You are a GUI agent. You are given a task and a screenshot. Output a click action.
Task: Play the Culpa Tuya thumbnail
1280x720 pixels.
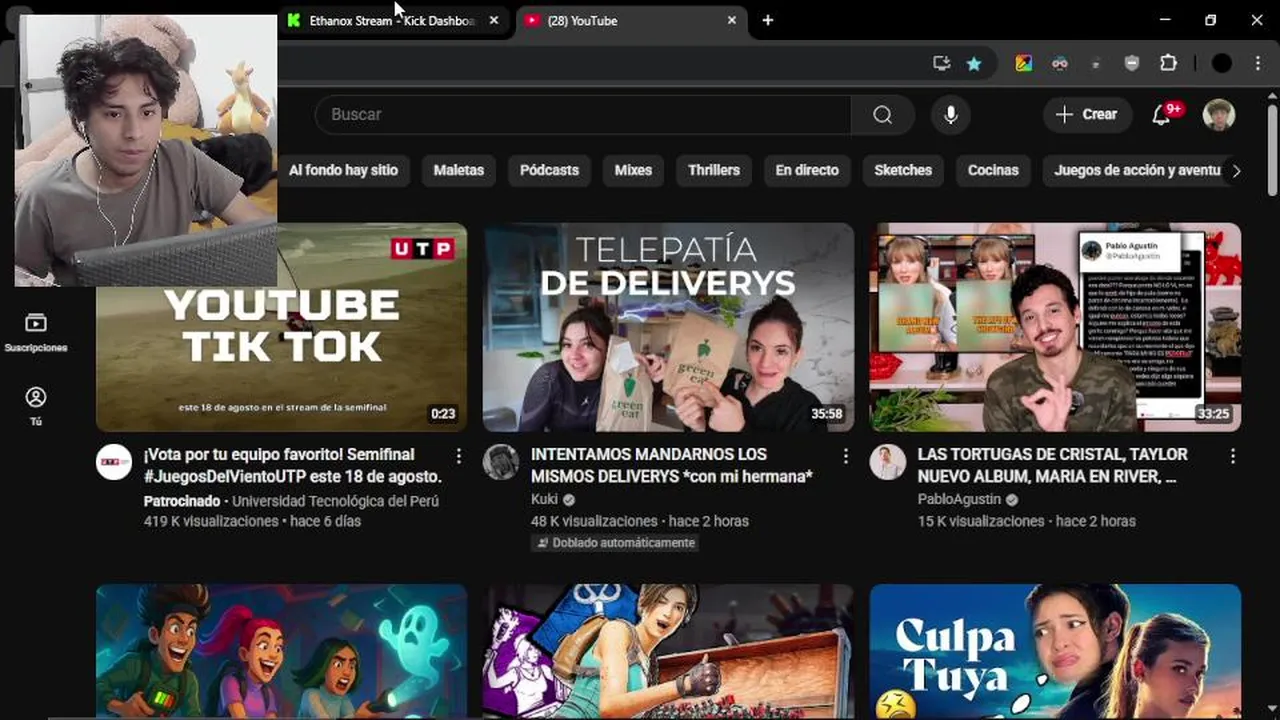pos(1055,651)
